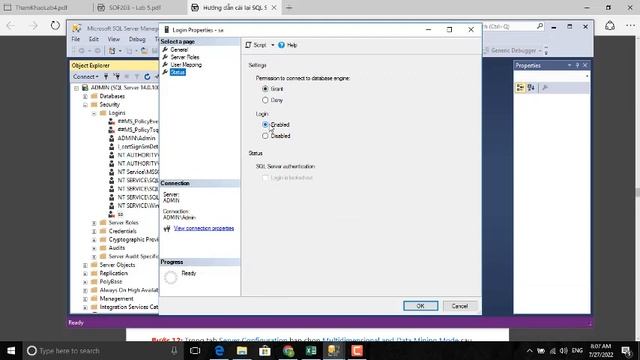Click pin icon on Properties panel

pyautogui.click(x=577, y=65)
